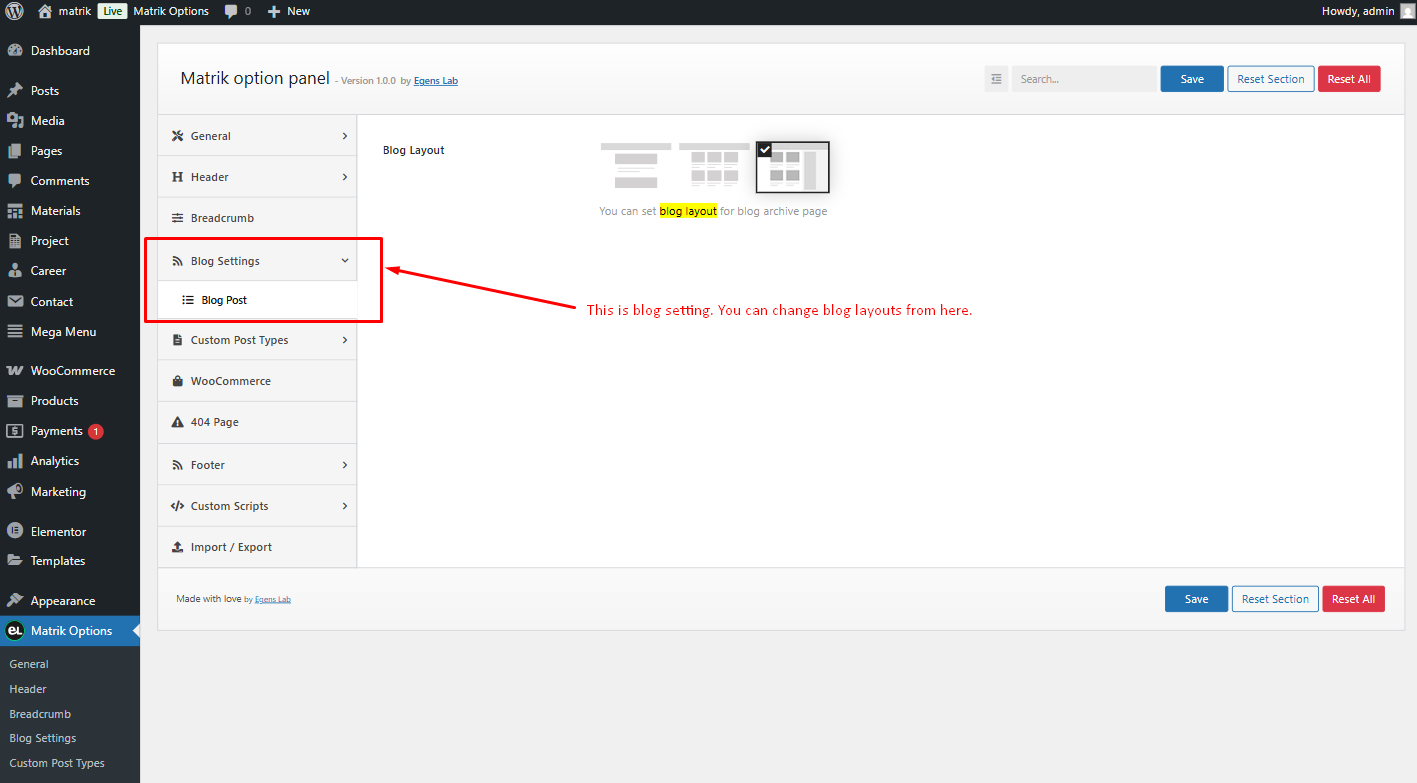Screen dimensions: 1417x783
Task: Open the 404 Page options tab
Action: point(257,422)
